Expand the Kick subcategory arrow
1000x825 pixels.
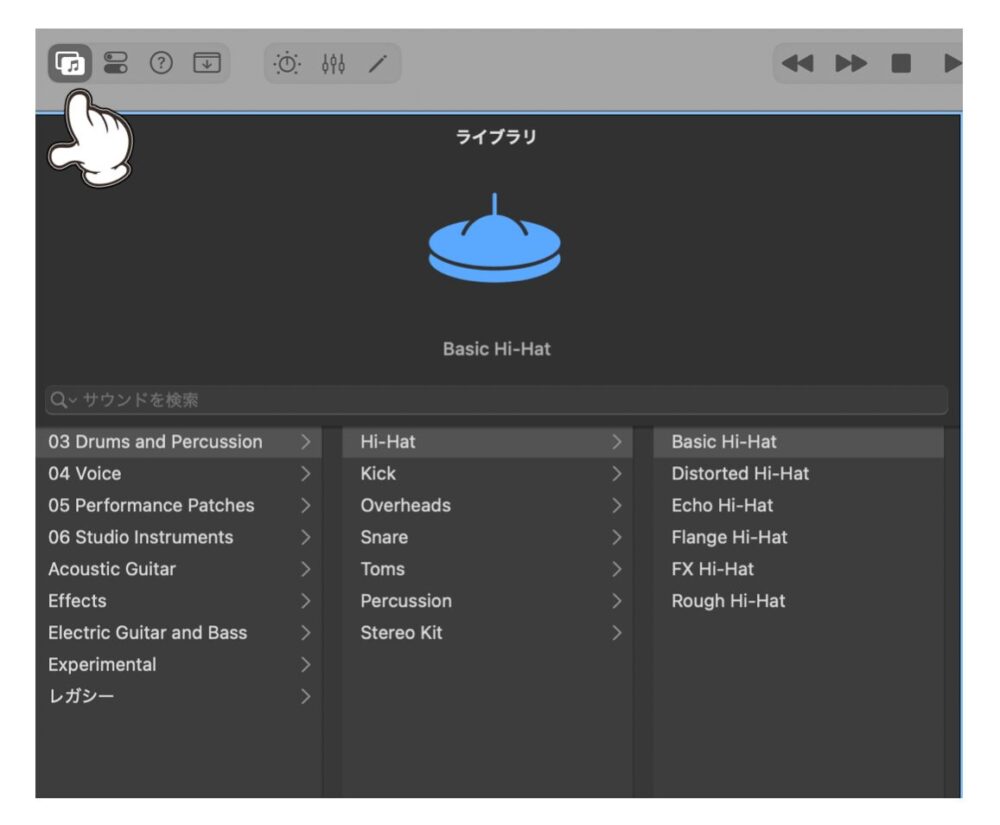(616, 474)
